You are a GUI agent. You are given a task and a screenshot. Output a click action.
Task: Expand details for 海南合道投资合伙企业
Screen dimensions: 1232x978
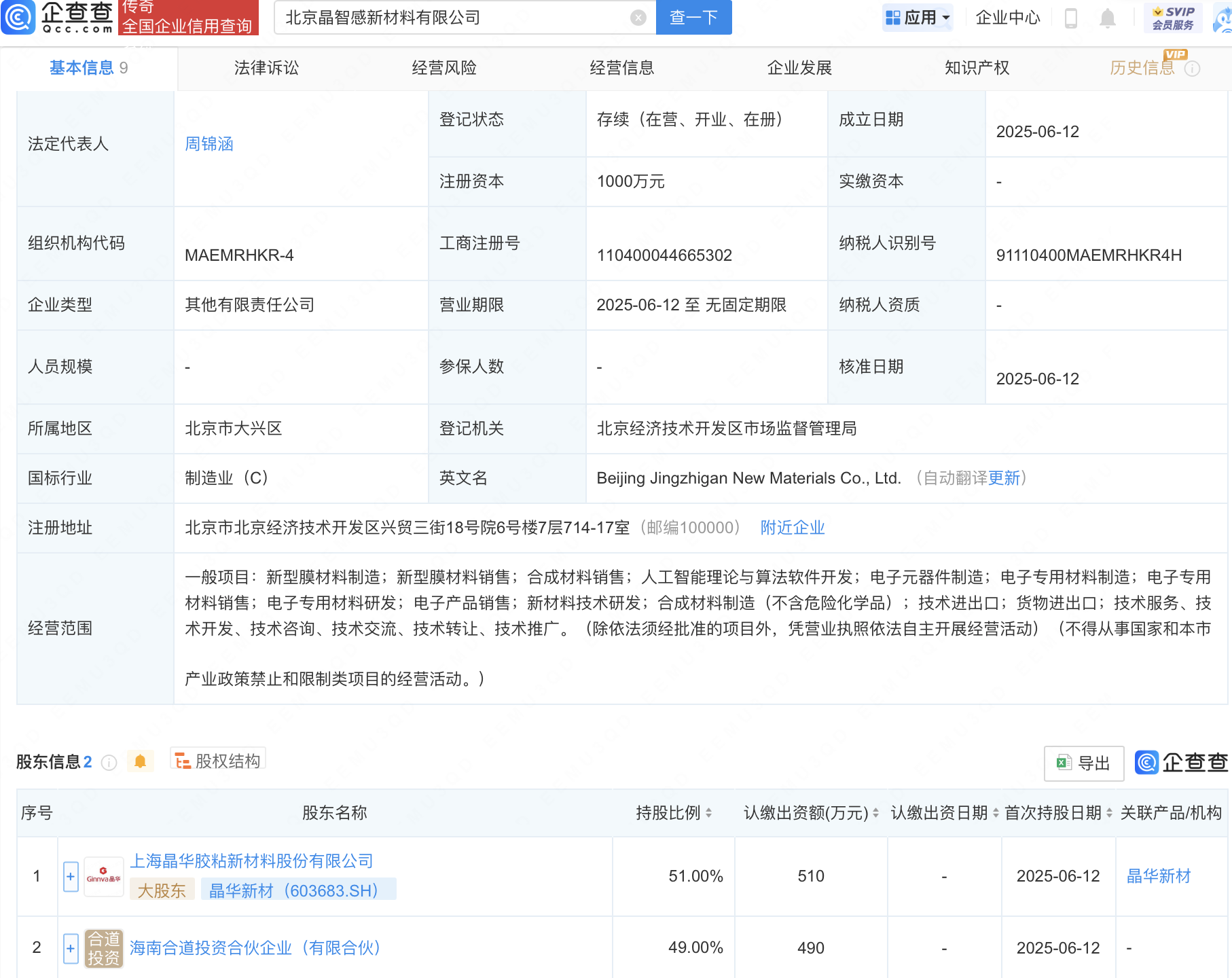click(x=71, y=947)
